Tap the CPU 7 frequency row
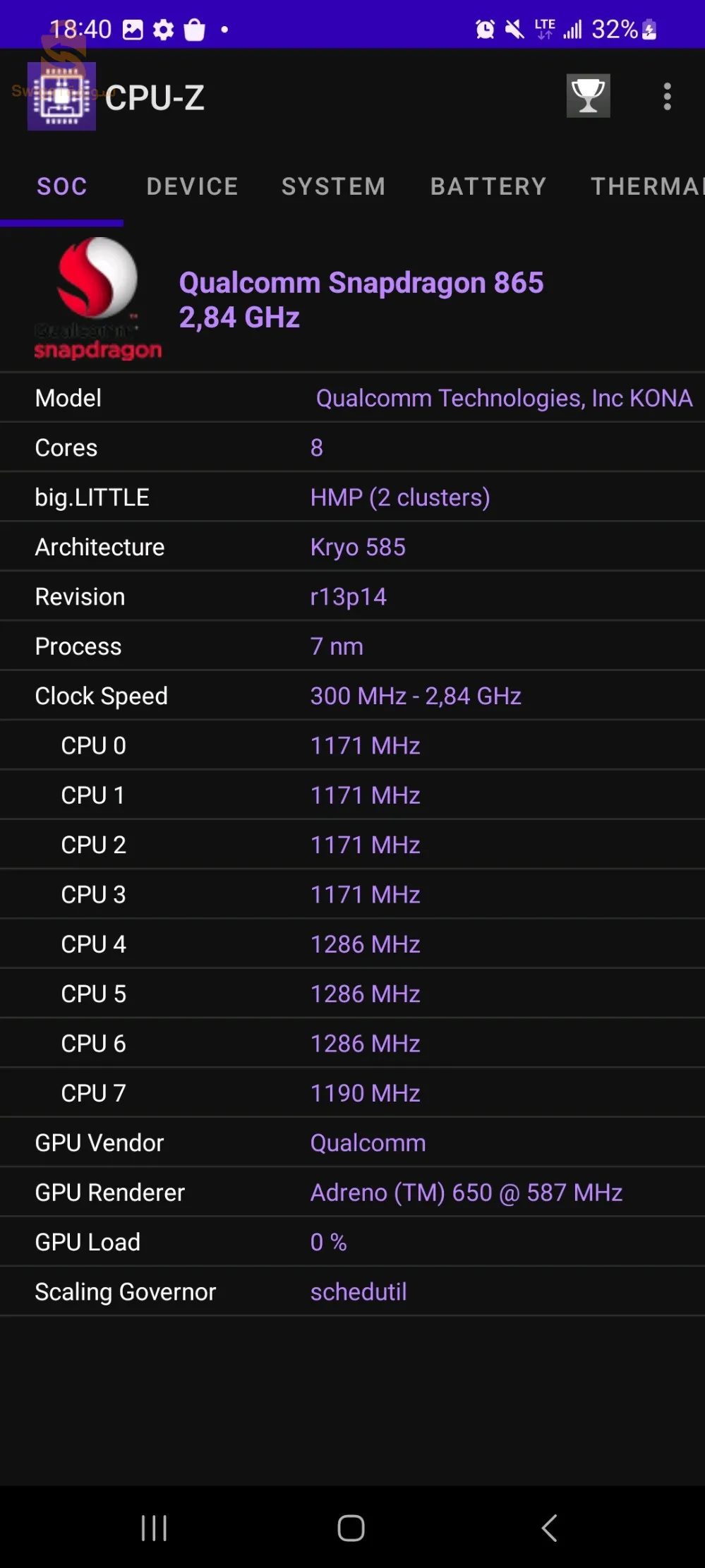Screen dimensions: 705x1568 pos(352,1093)
